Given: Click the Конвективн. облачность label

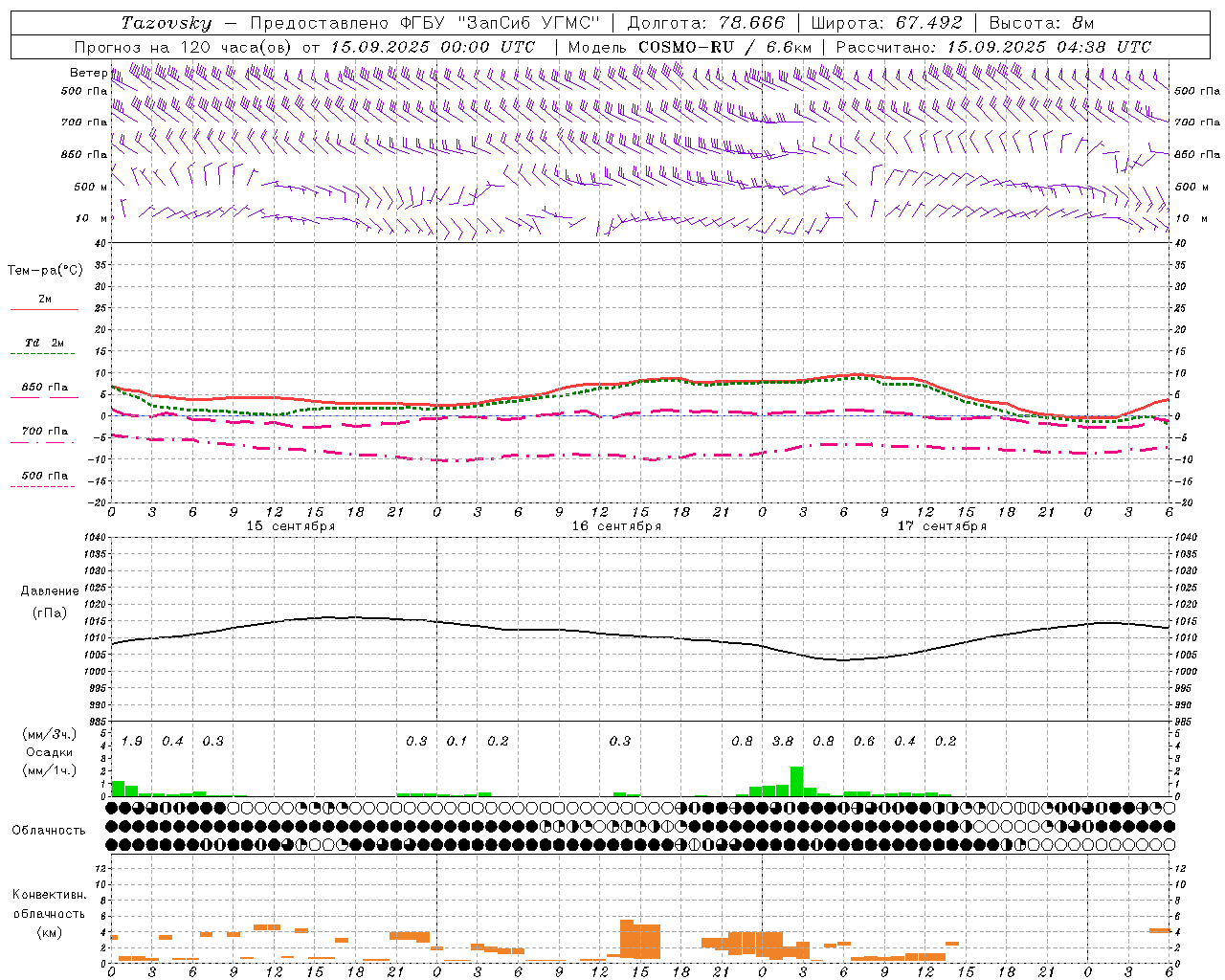Looking at the screenshot, I should [x=49, y=904].
